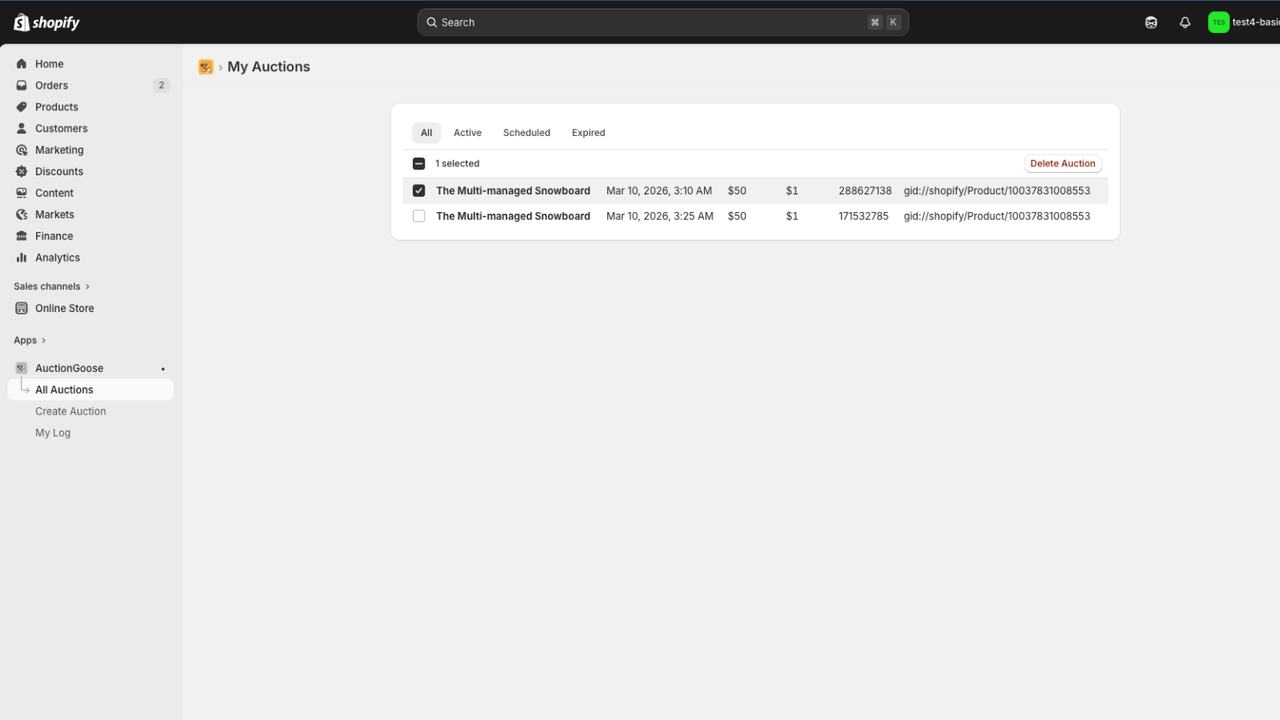Screen dimensions: 1280x720
Task: Click the Customers person icon
Action: [22, 128]
